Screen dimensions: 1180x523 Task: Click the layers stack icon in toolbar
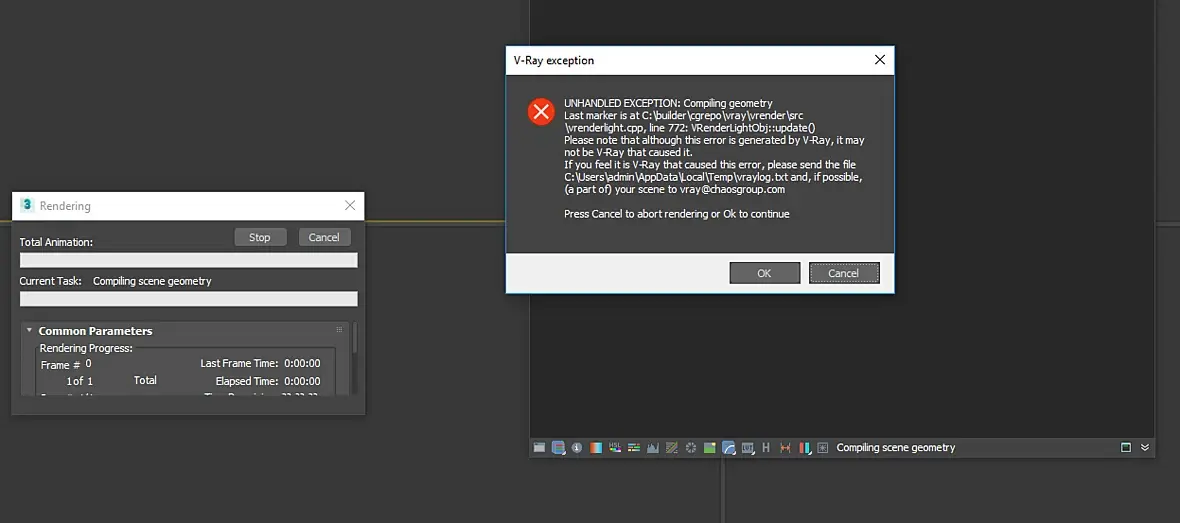point(558,447)
